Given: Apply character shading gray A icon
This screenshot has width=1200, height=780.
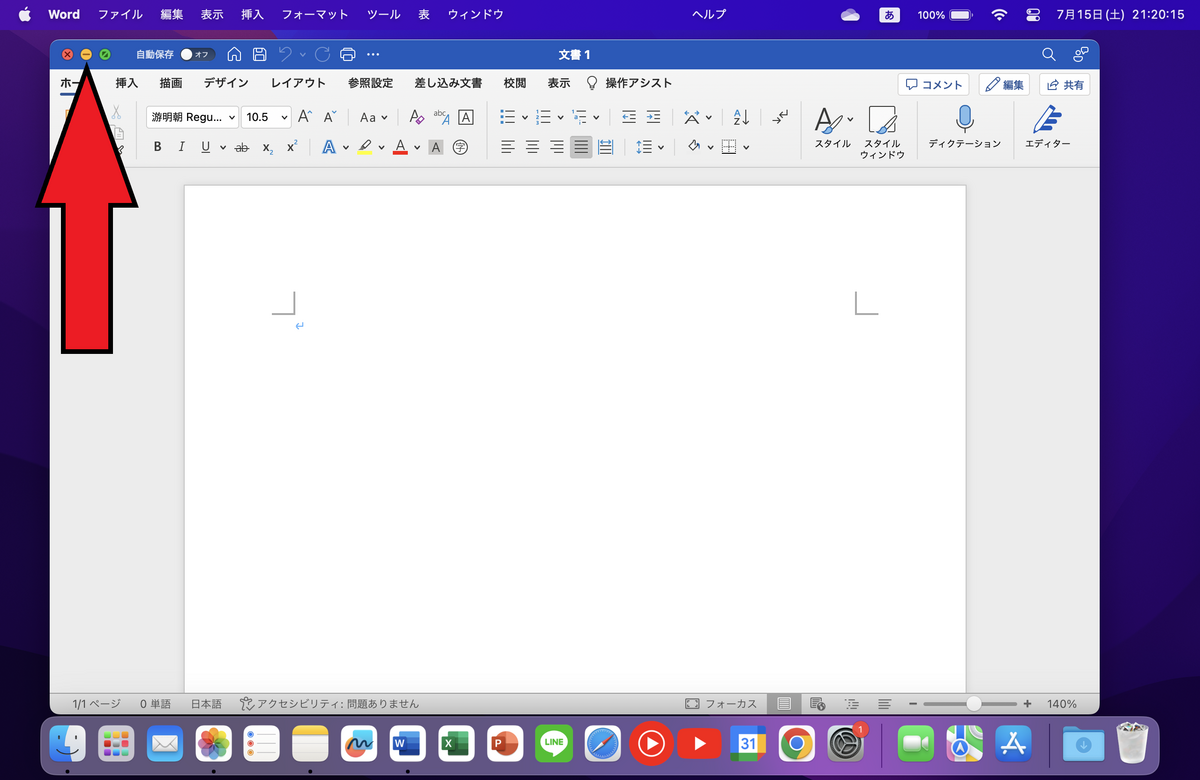Looking at the screenshot, I should point(436,147).
